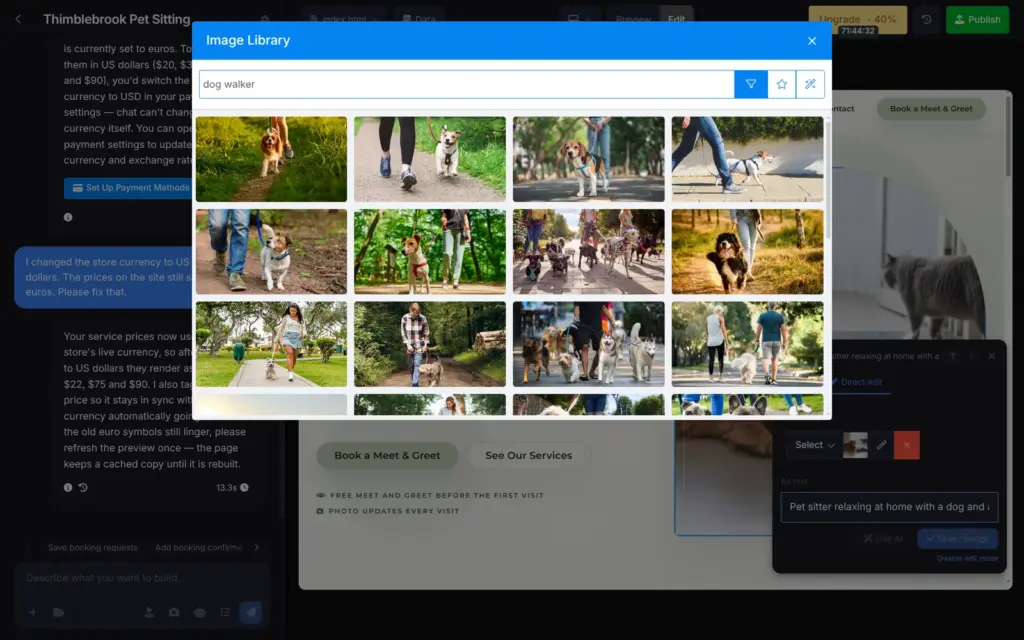Open the Upgrade 40% offer button
The image size is (1024, 640).
coord(857,20)
